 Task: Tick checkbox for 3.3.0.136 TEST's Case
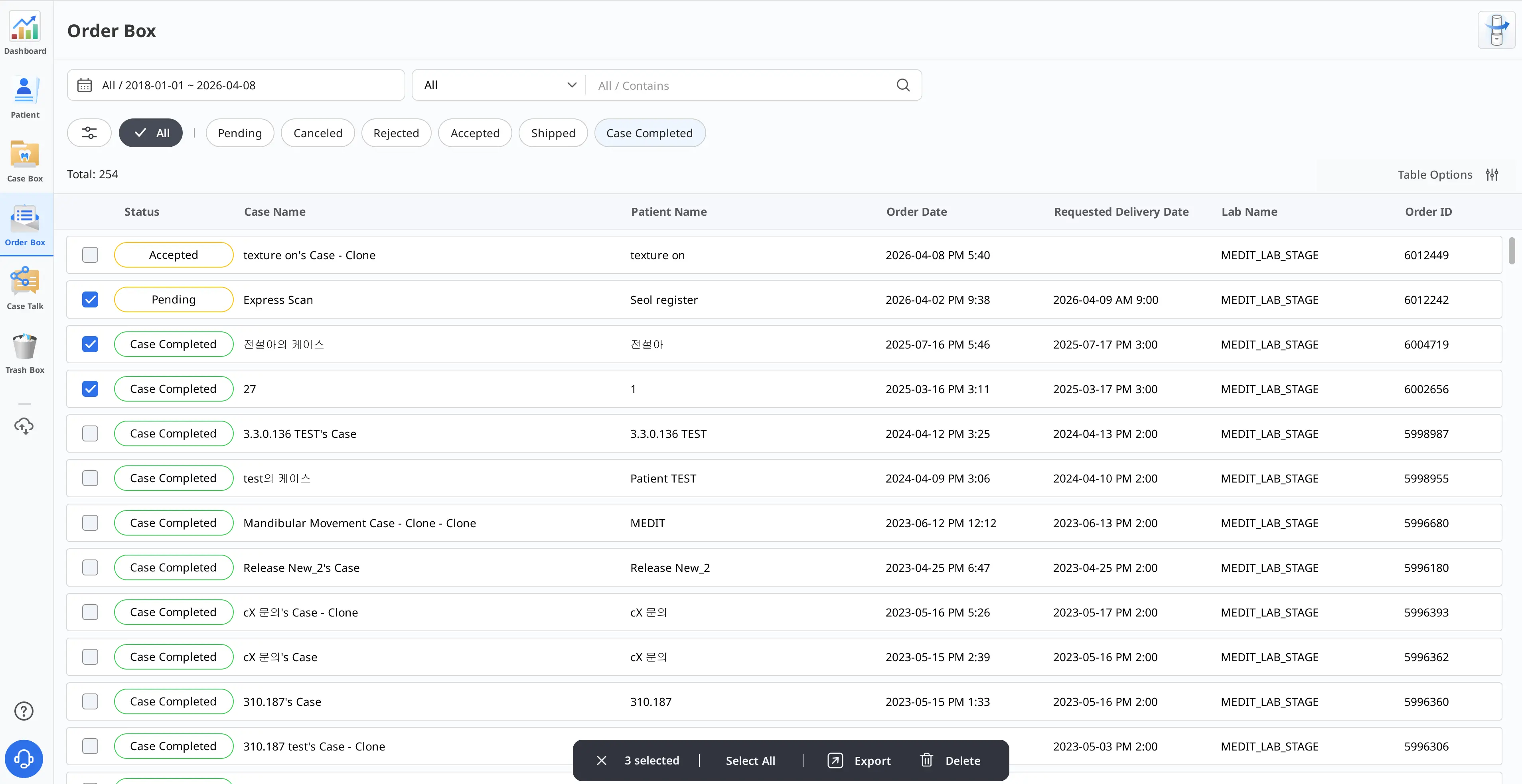click(x=91, y=433)
